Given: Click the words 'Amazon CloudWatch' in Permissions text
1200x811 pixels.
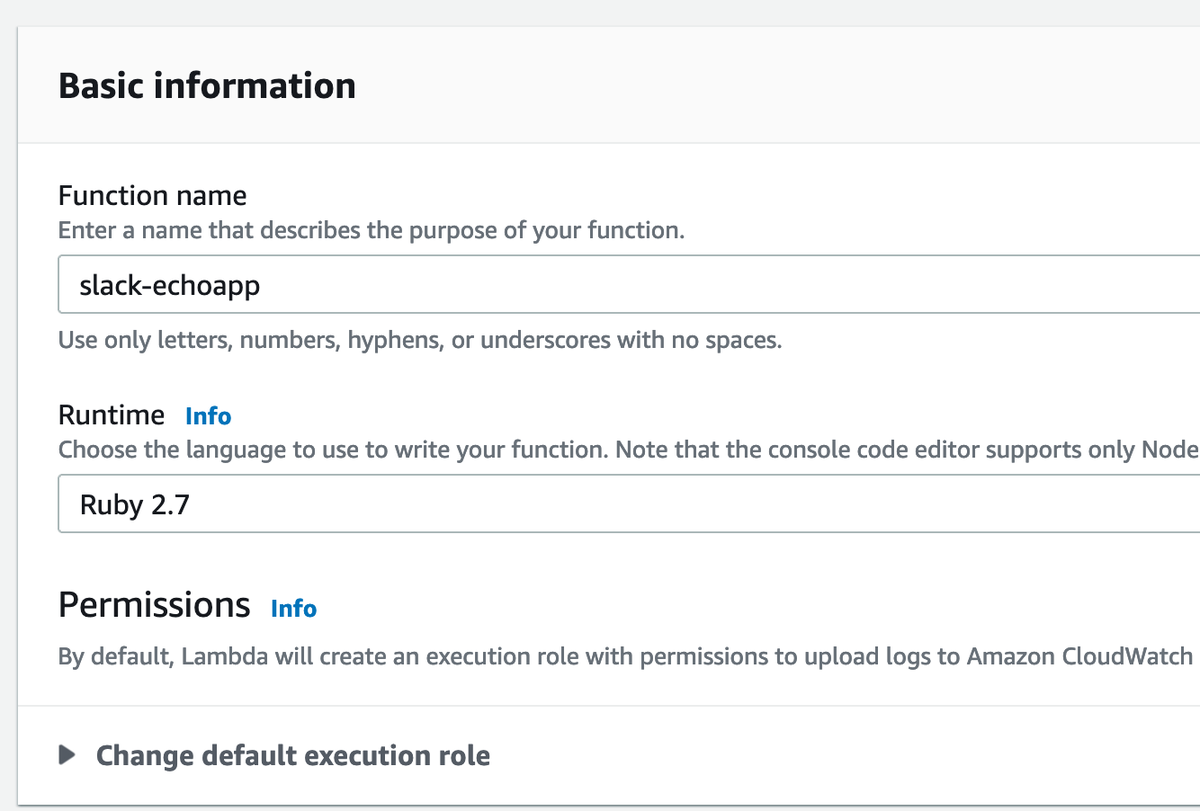Looking at the screenshot, I should tap(1082, 657).
